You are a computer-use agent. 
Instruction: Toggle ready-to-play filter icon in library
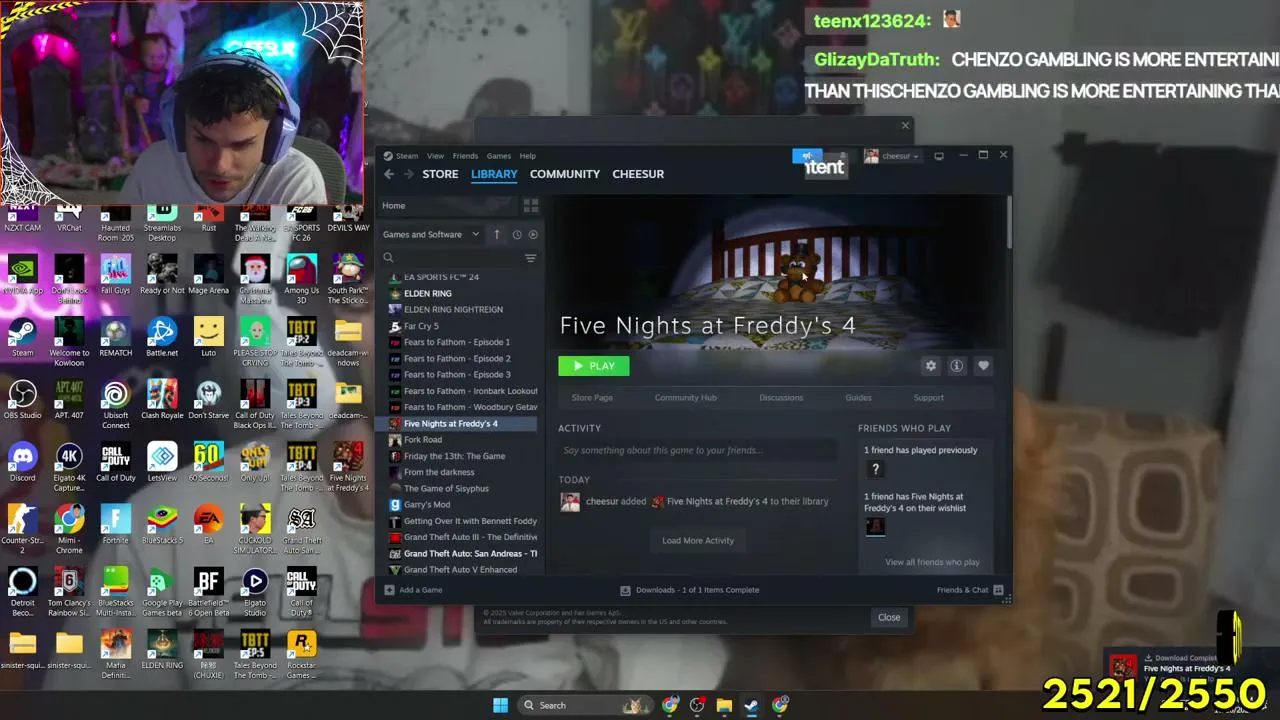click(x=533, y=234)
